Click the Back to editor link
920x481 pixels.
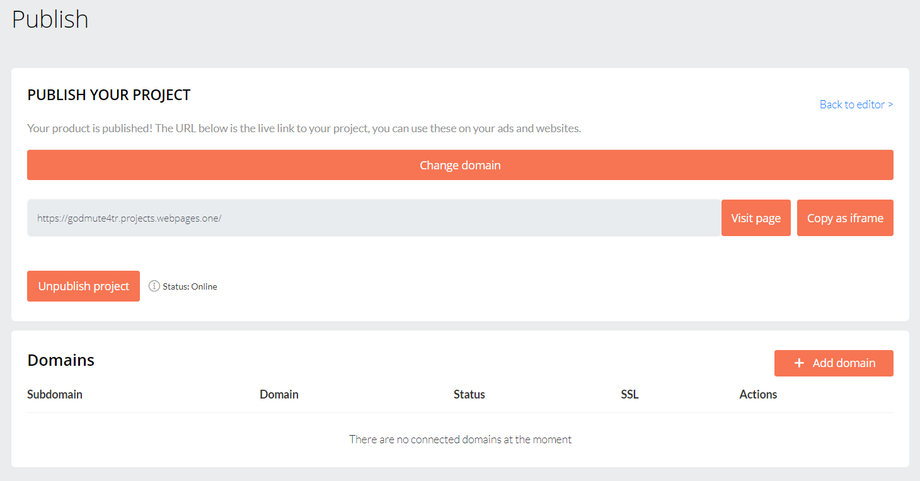click(856, 104)
